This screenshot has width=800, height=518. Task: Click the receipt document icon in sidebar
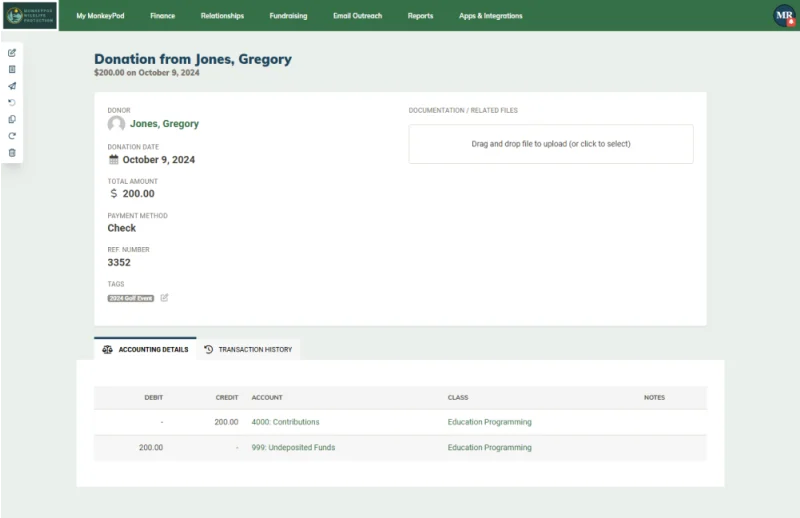coord(12,69)
